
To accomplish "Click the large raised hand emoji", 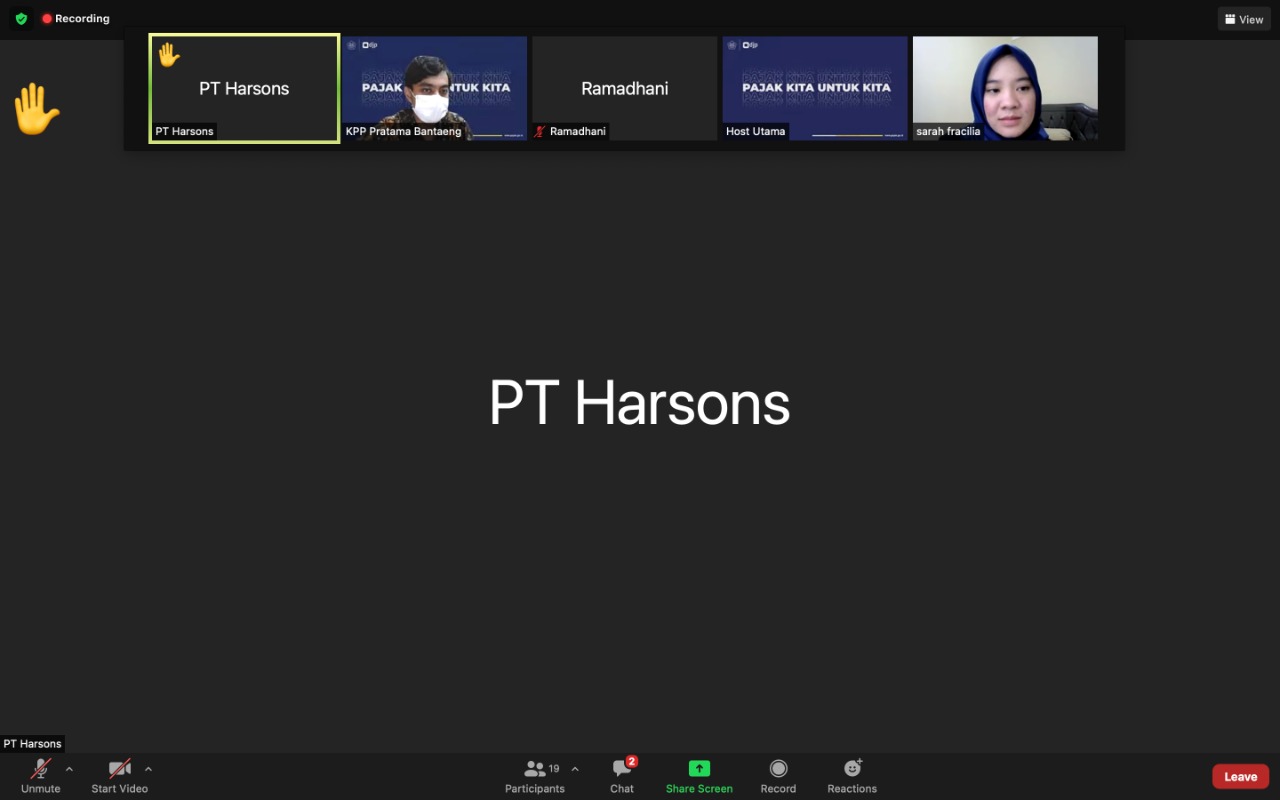I will 36,109.
